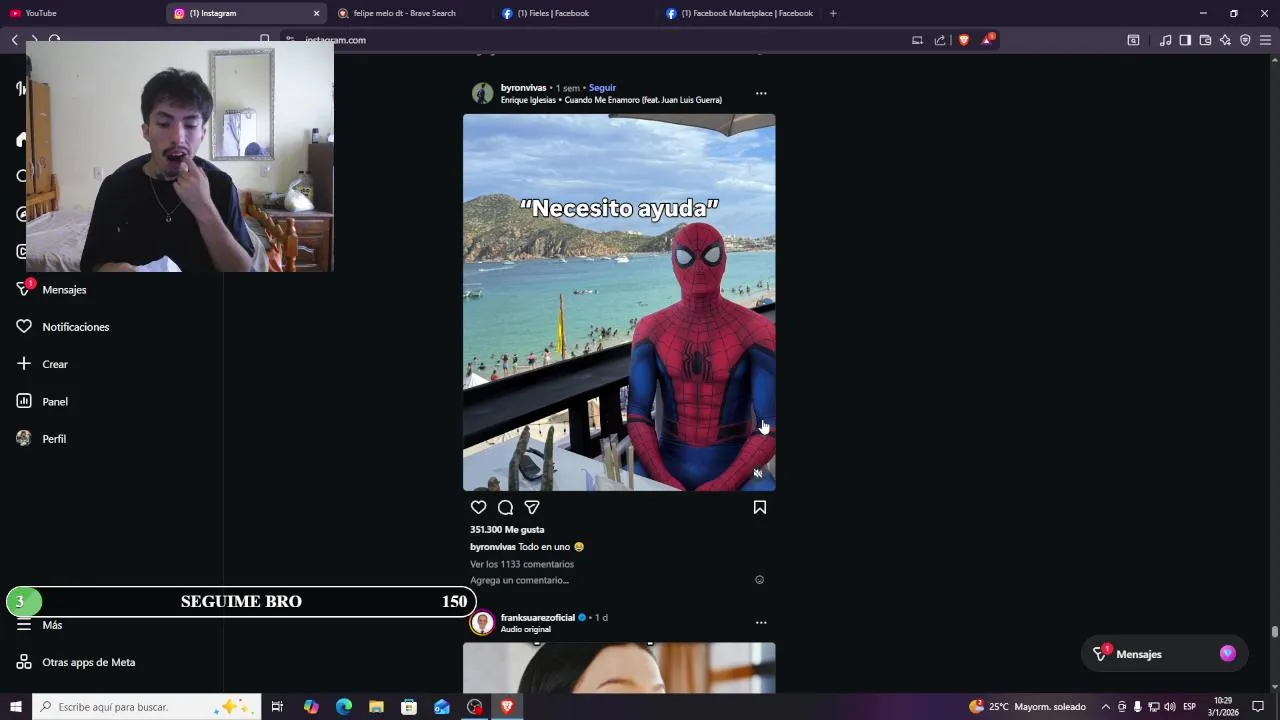Open more options on franksuarezoficial post

point(761,622)
